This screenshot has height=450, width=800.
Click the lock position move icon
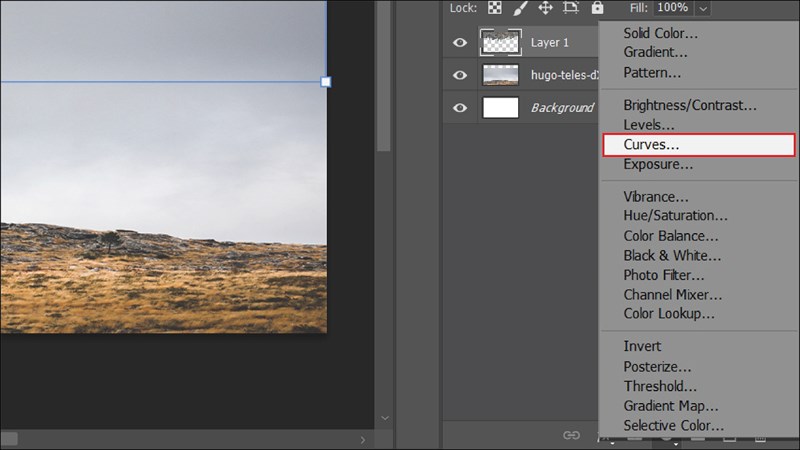click(x=545, y=8)
